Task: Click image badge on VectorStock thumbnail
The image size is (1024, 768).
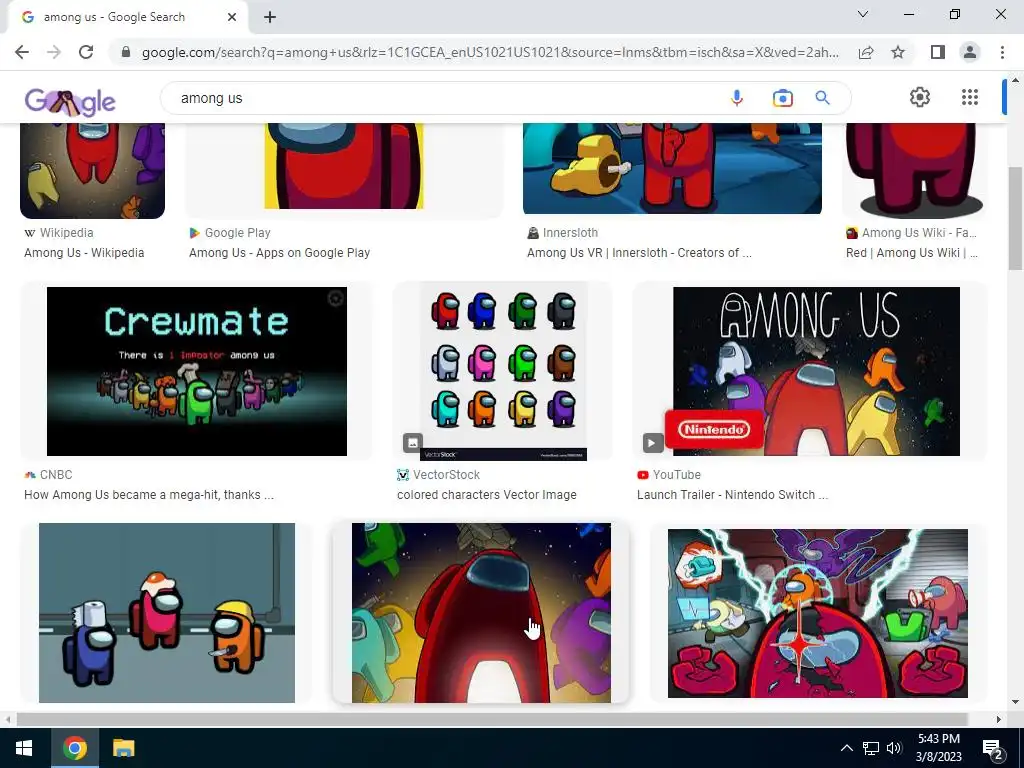Action: point(413,443)
